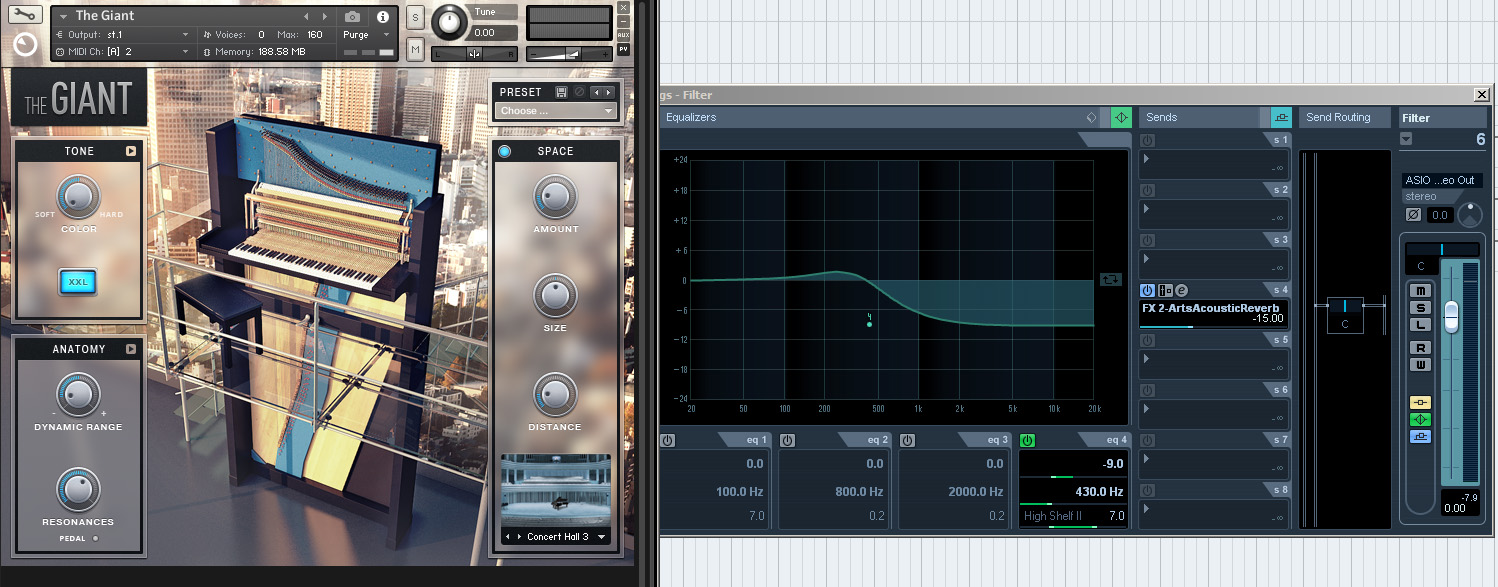
Task: Select the eq 1 band tab
Action: (744, 440)
